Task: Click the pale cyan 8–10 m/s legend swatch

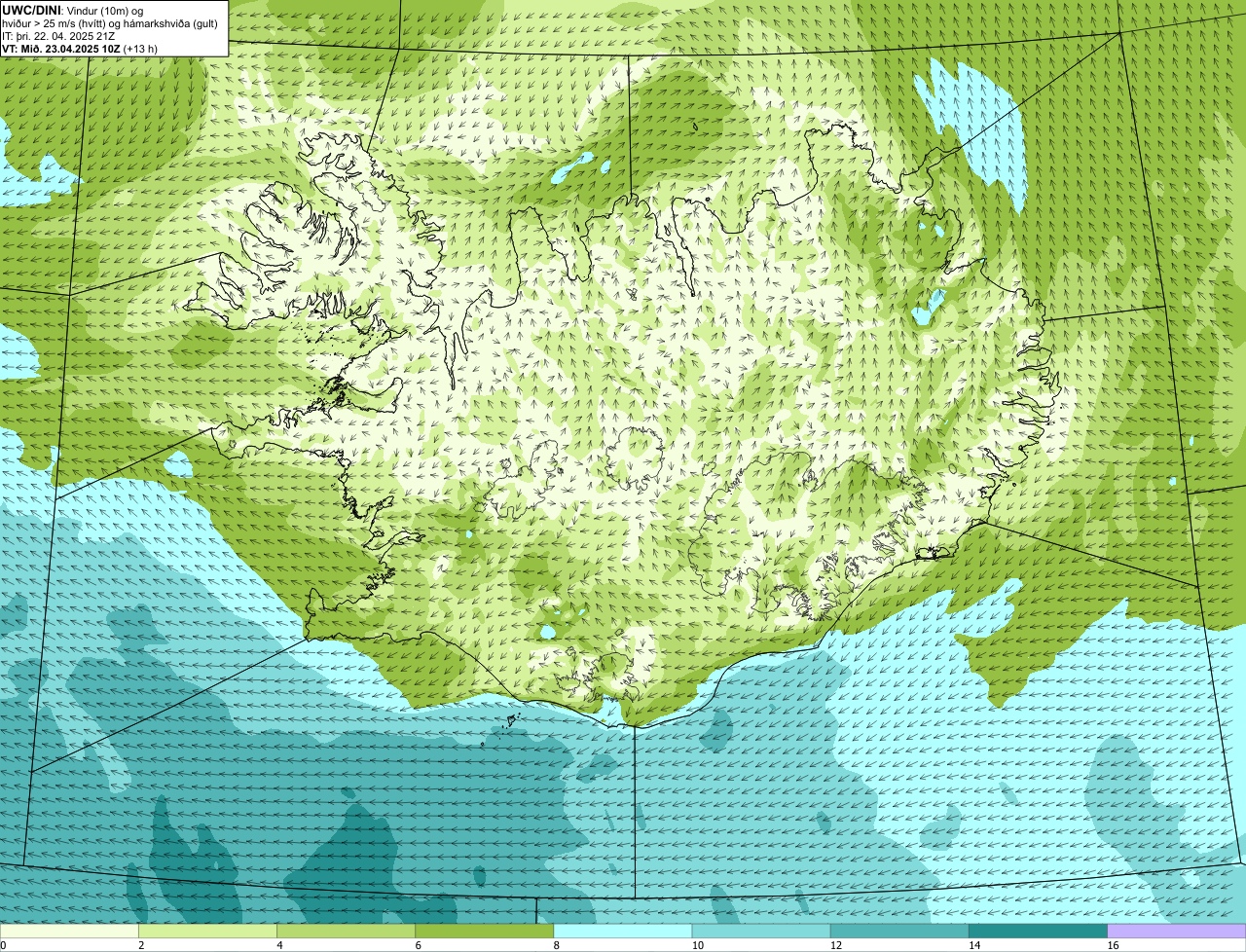Action: pyautogui.click(x=623, y=932)
